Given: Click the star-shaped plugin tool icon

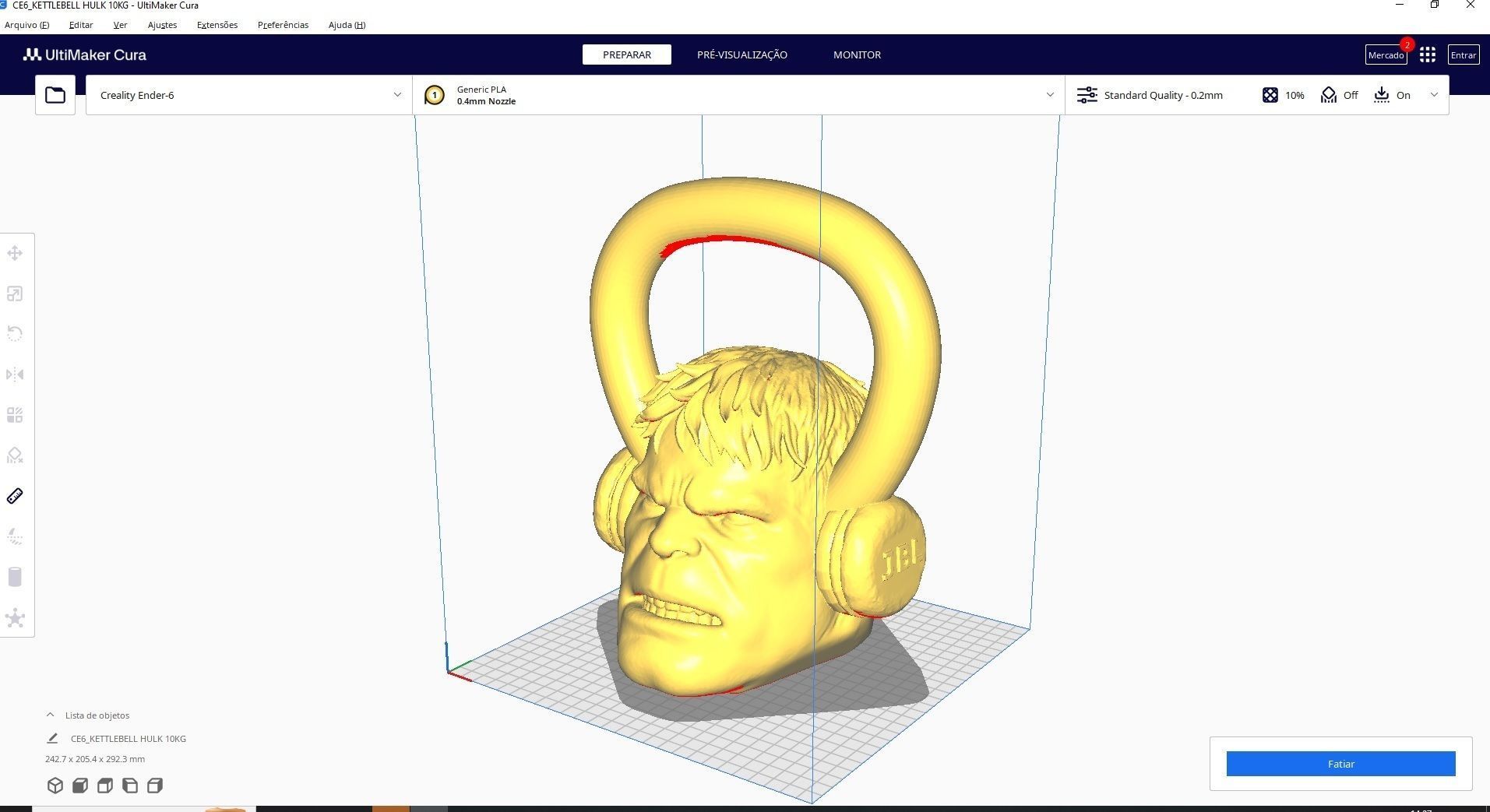Looking at the screenshot, I should 15,618.
